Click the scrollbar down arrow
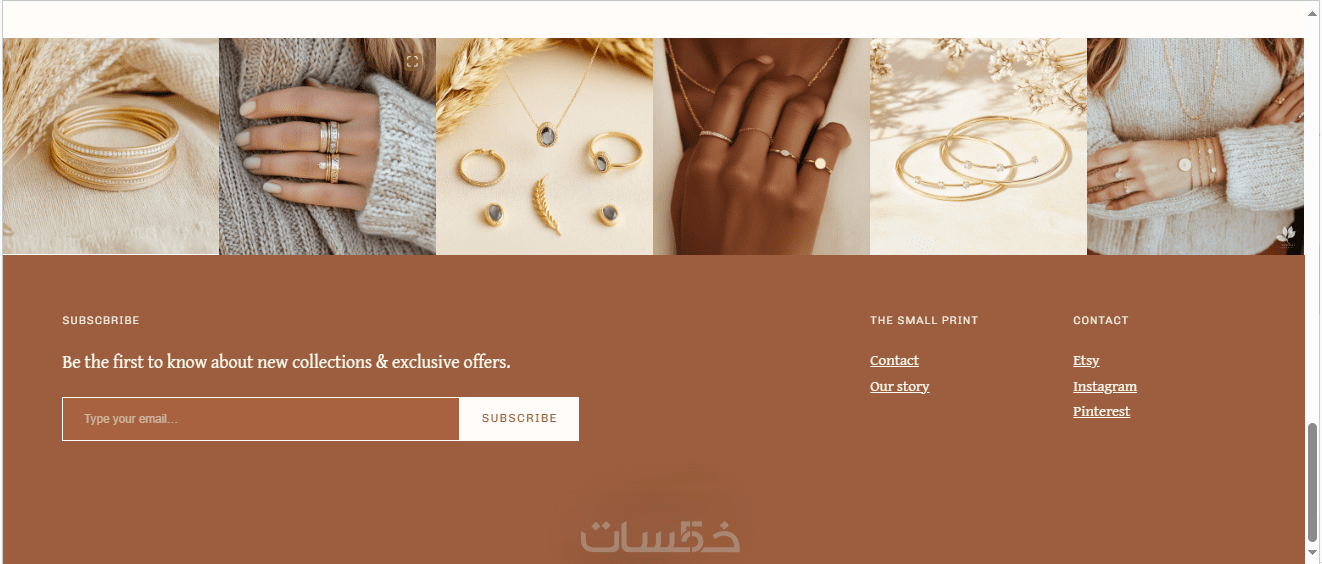This screenshot has height=564, width=1322. [x=1312, y=551]
